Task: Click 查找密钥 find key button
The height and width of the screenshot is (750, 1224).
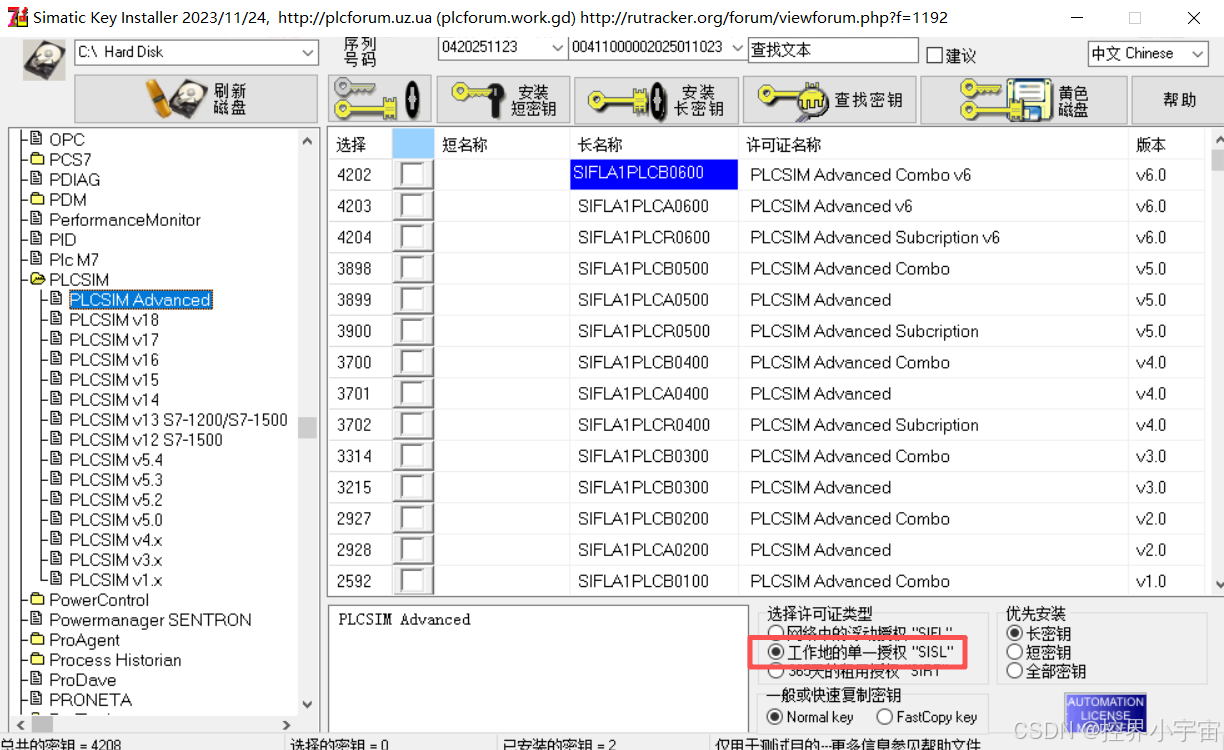Action: pos(830,99)
